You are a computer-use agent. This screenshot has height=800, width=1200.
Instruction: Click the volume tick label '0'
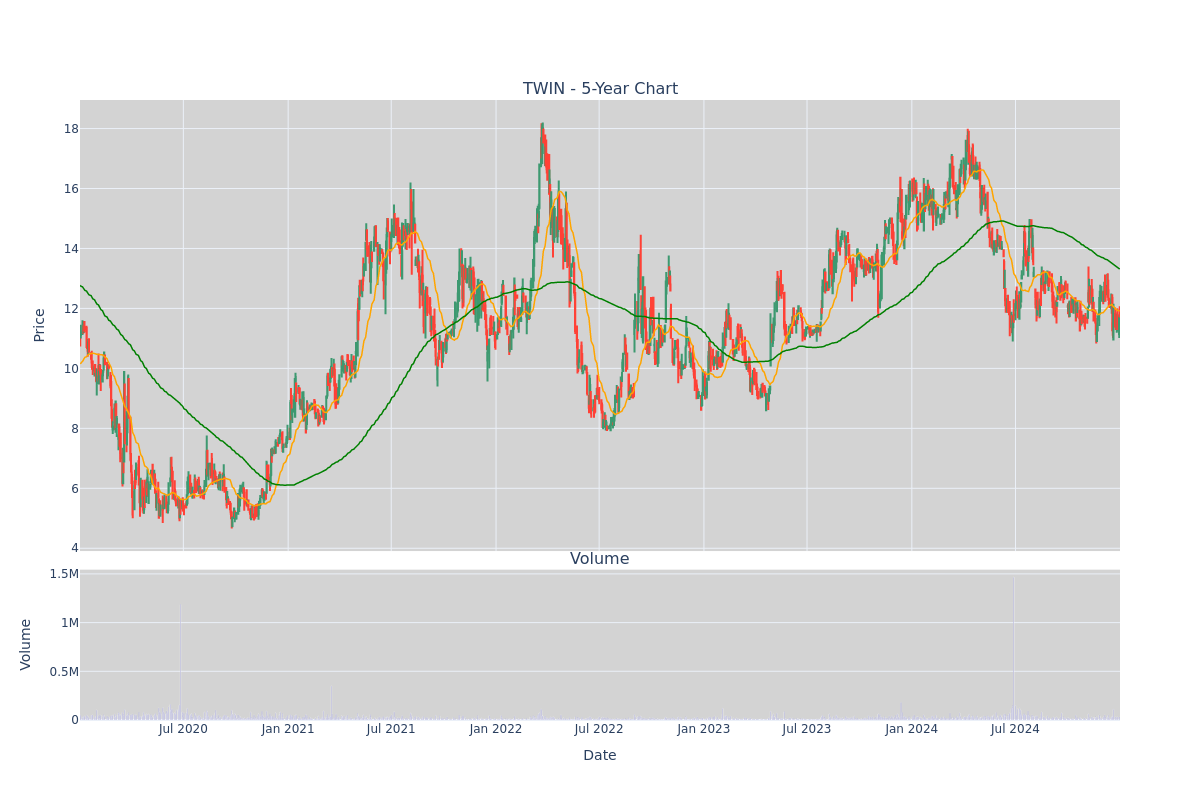(x=75, y=720)
